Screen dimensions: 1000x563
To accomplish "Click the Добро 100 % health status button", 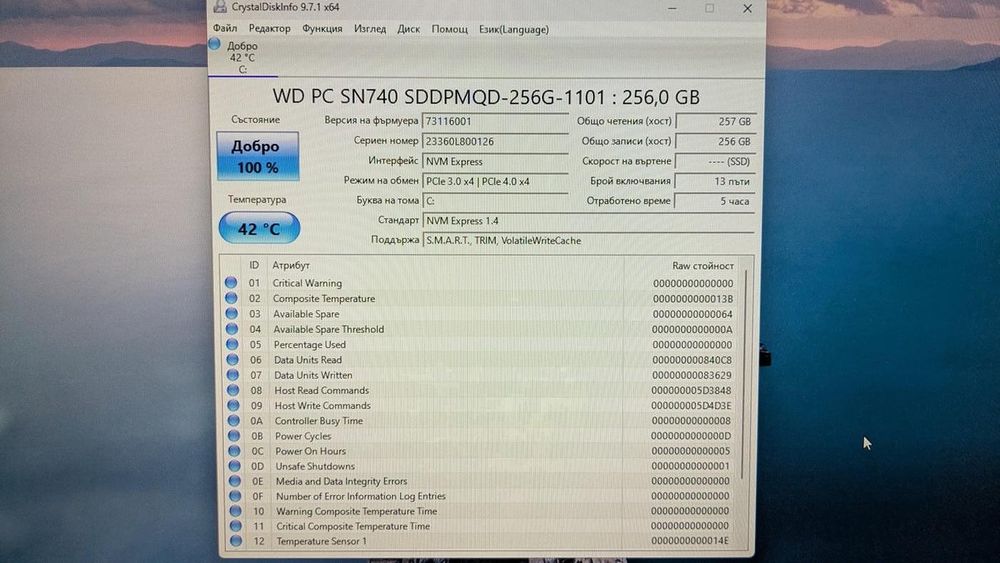I will (x=257, y=156).
